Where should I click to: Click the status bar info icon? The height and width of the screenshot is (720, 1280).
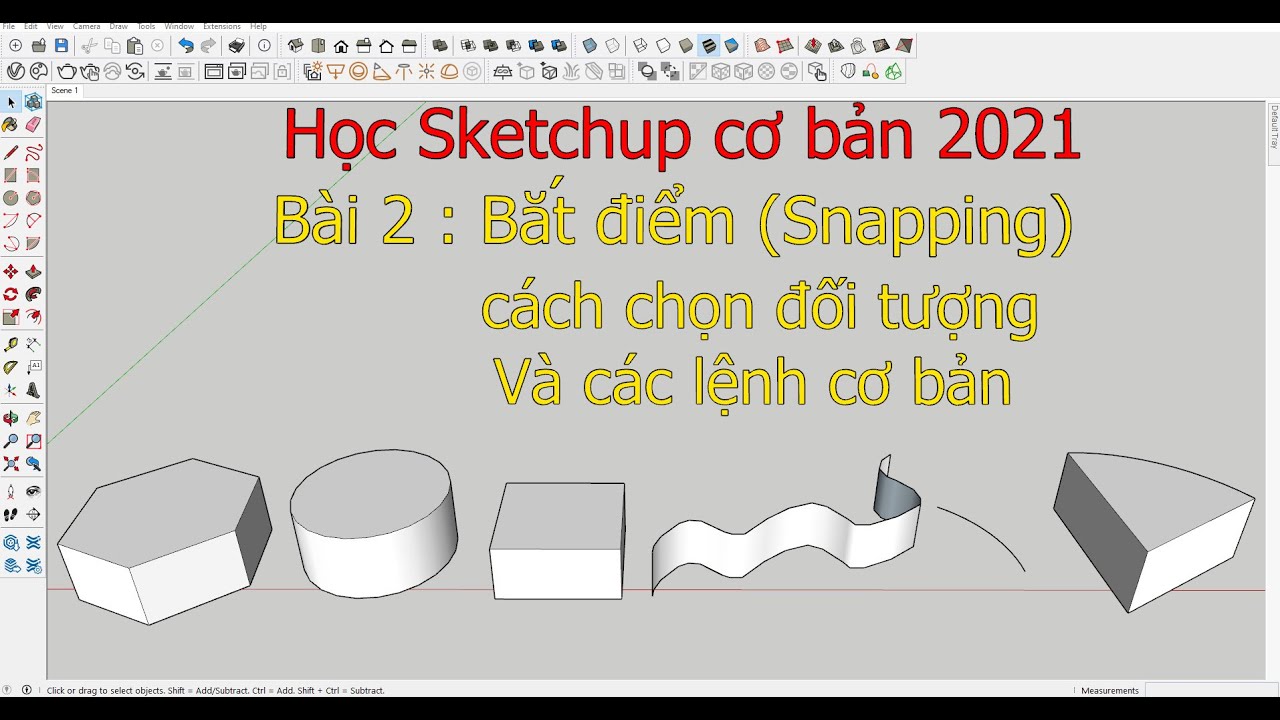click(27, 690)
